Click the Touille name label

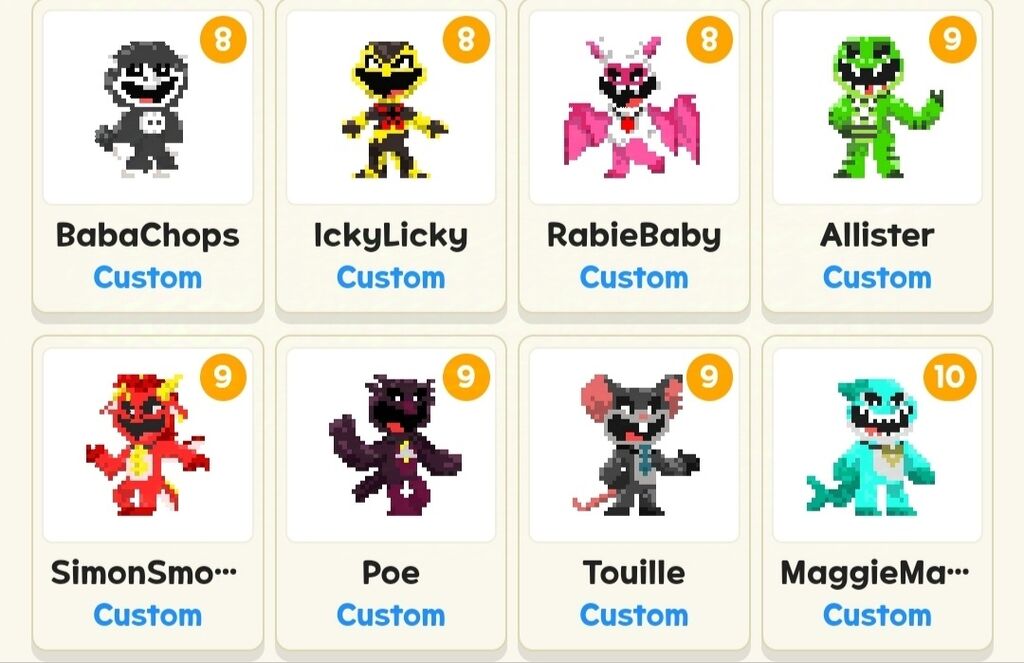pyautogui.click(x=634, y=573)
